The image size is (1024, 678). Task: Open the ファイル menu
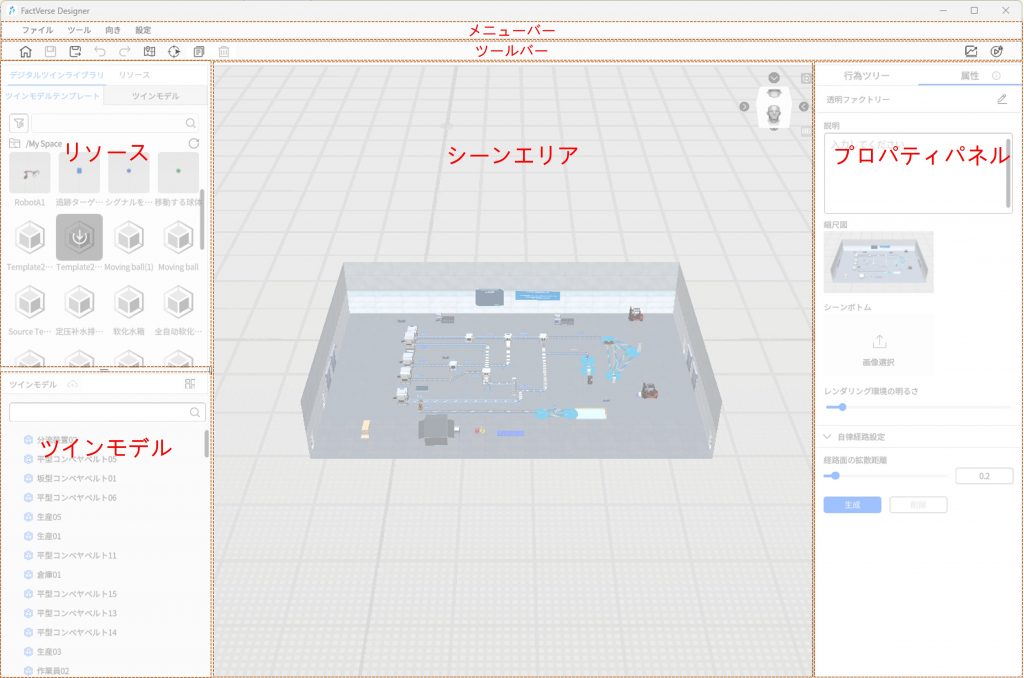tap(37, 30)
